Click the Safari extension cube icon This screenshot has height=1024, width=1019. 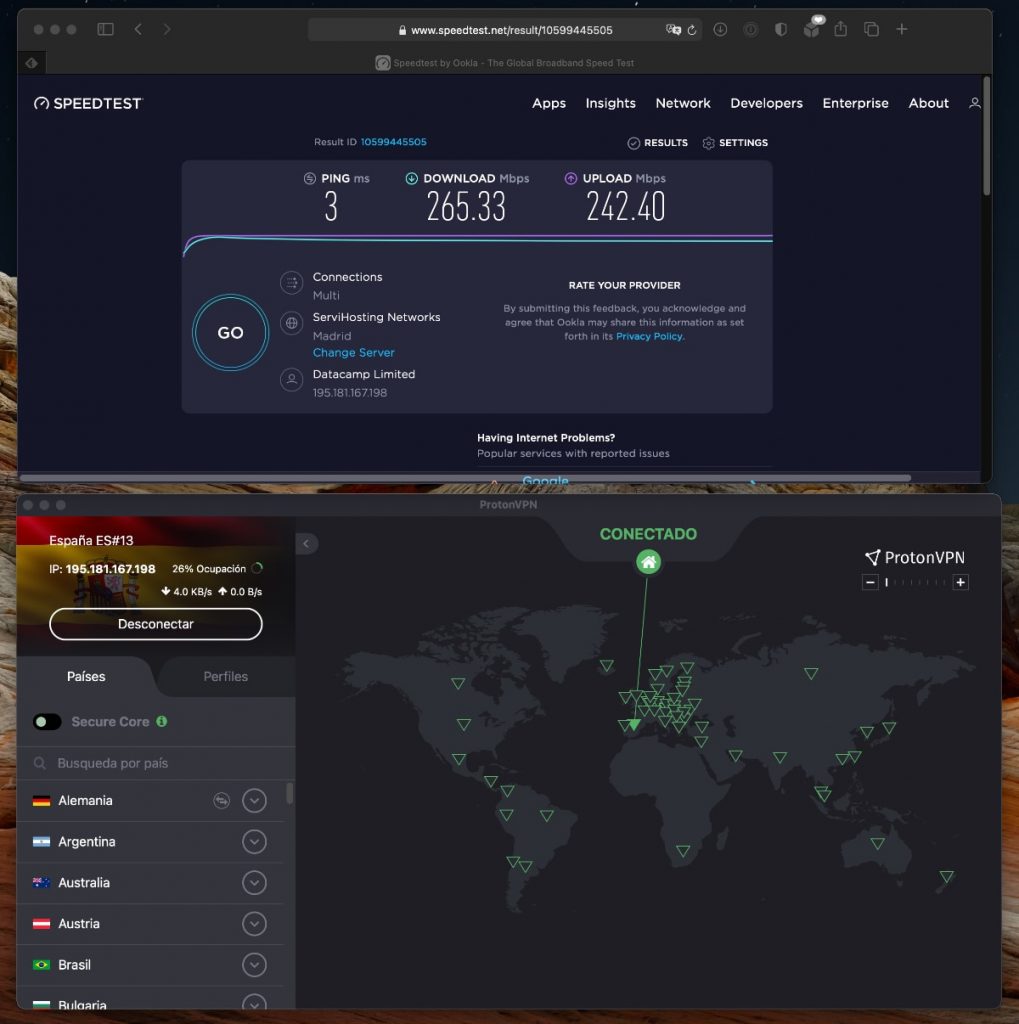pyautogui.click(x=812, y=29)
